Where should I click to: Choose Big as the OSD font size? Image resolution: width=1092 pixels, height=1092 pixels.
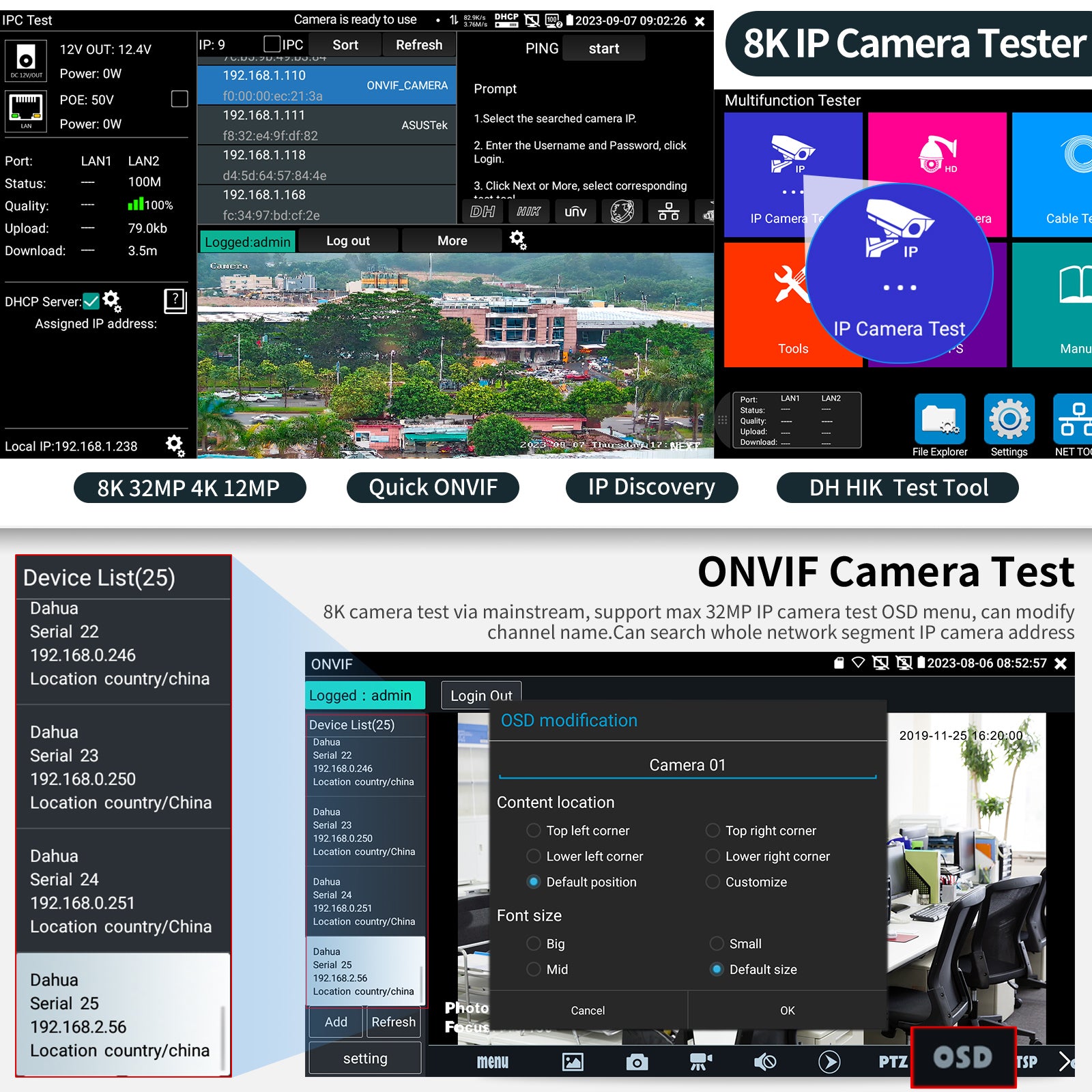point(534,943)
